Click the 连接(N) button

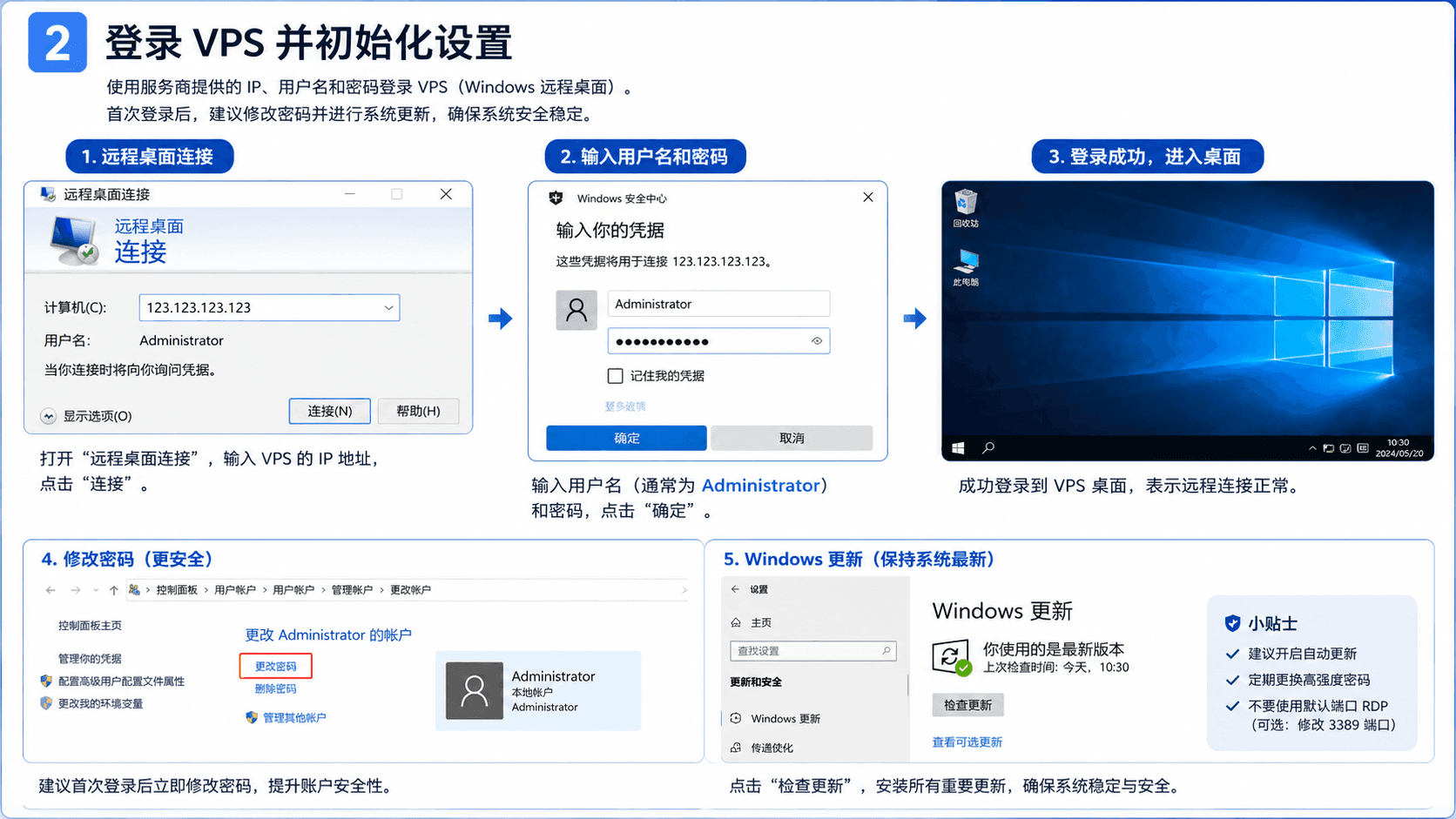pyautogui.click(x=330, y=411)
